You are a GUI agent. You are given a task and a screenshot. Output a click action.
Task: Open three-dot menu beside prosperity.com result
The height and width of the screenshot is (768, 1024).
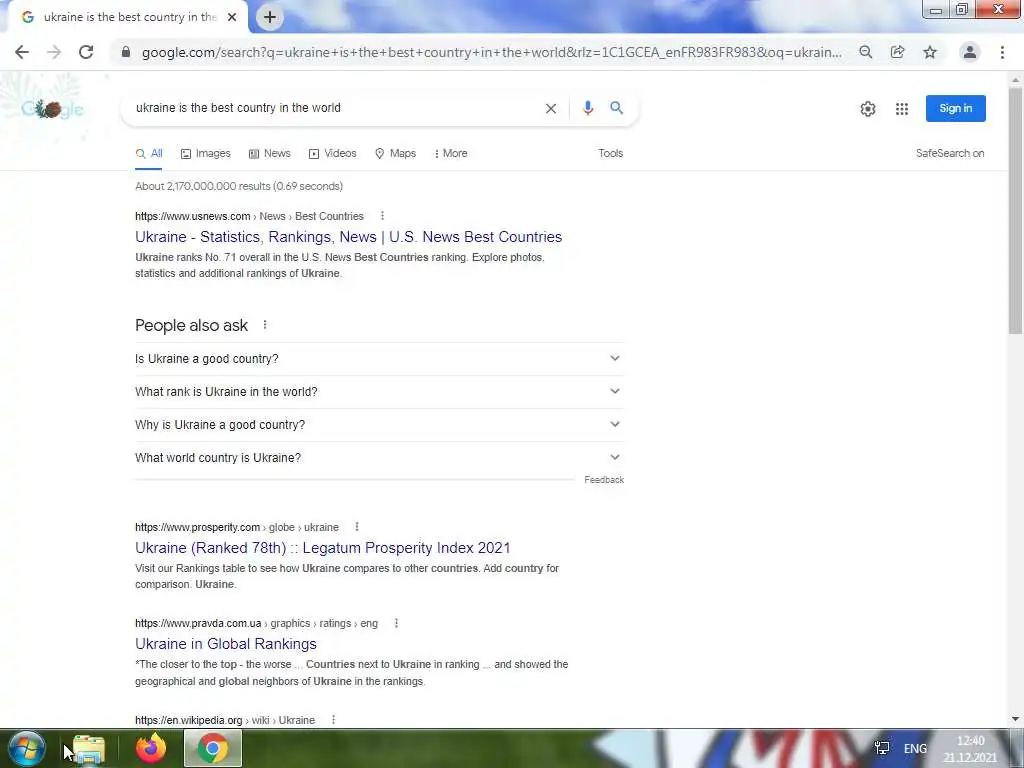(357, 527)
